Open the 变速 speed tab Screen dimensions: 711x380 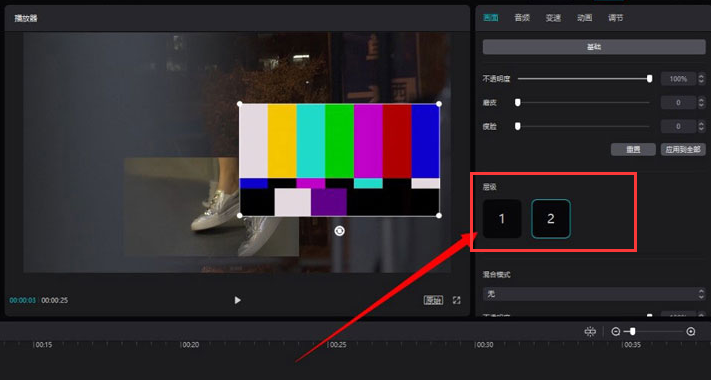[x=553, y=18]
